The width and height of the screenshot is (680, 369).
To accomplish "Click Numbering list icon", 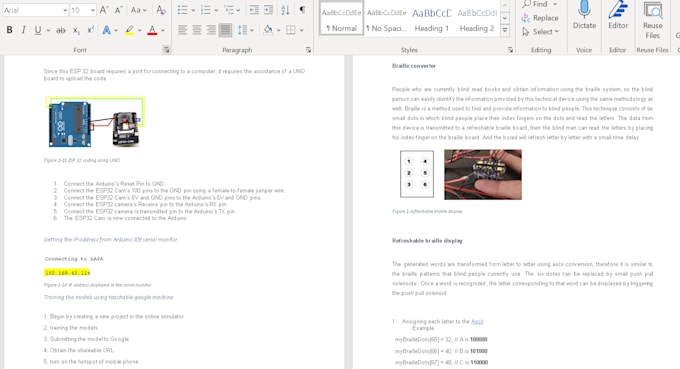I will [206, 10].
